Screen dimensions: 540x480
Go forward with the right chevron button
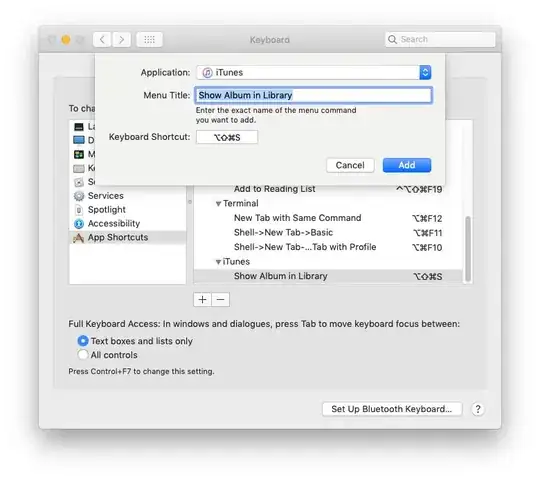coord(121,40)
